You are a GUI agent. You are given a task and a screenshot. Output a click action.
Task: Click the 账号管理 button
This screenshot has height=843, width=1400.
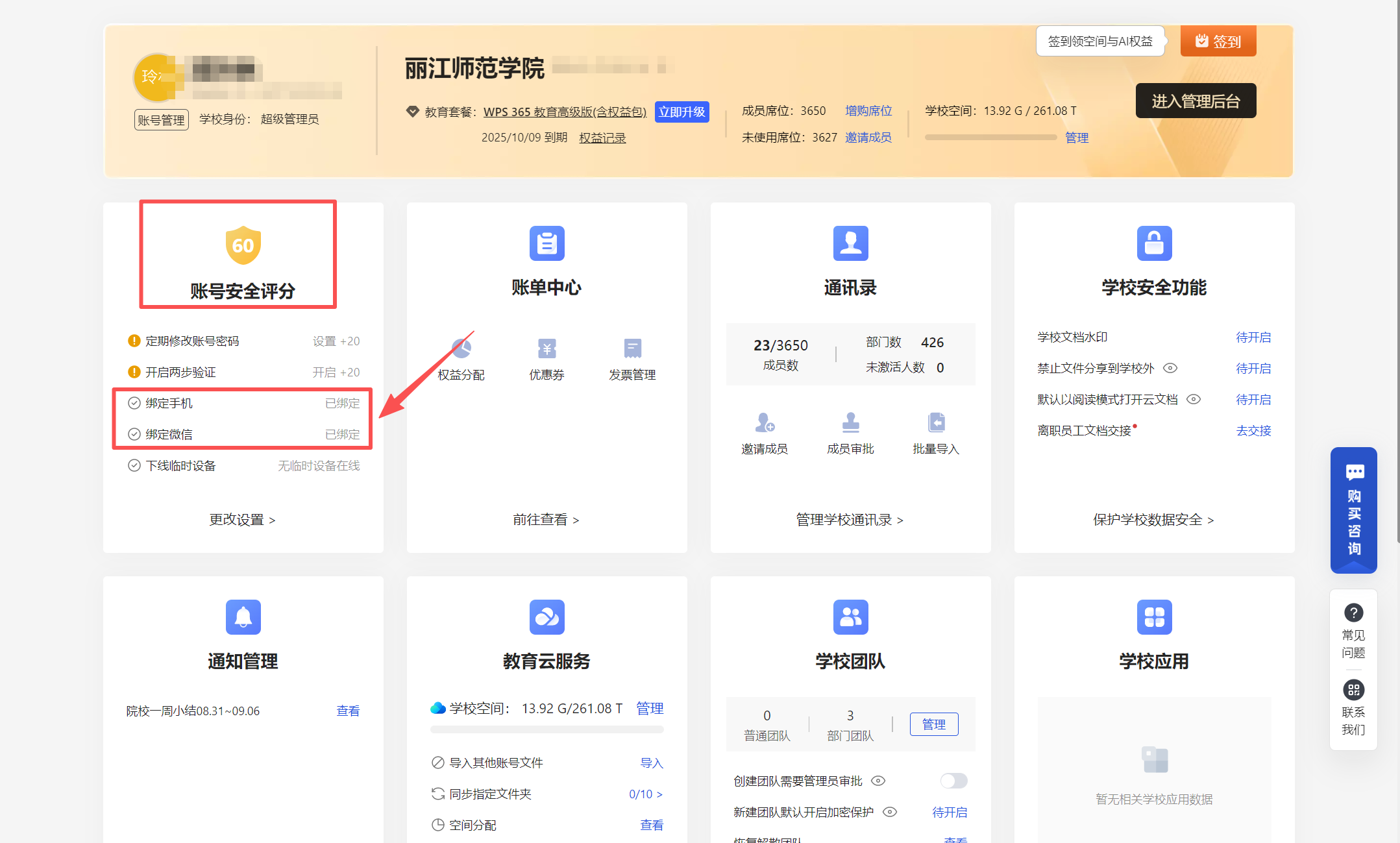(x=162, y=120)
